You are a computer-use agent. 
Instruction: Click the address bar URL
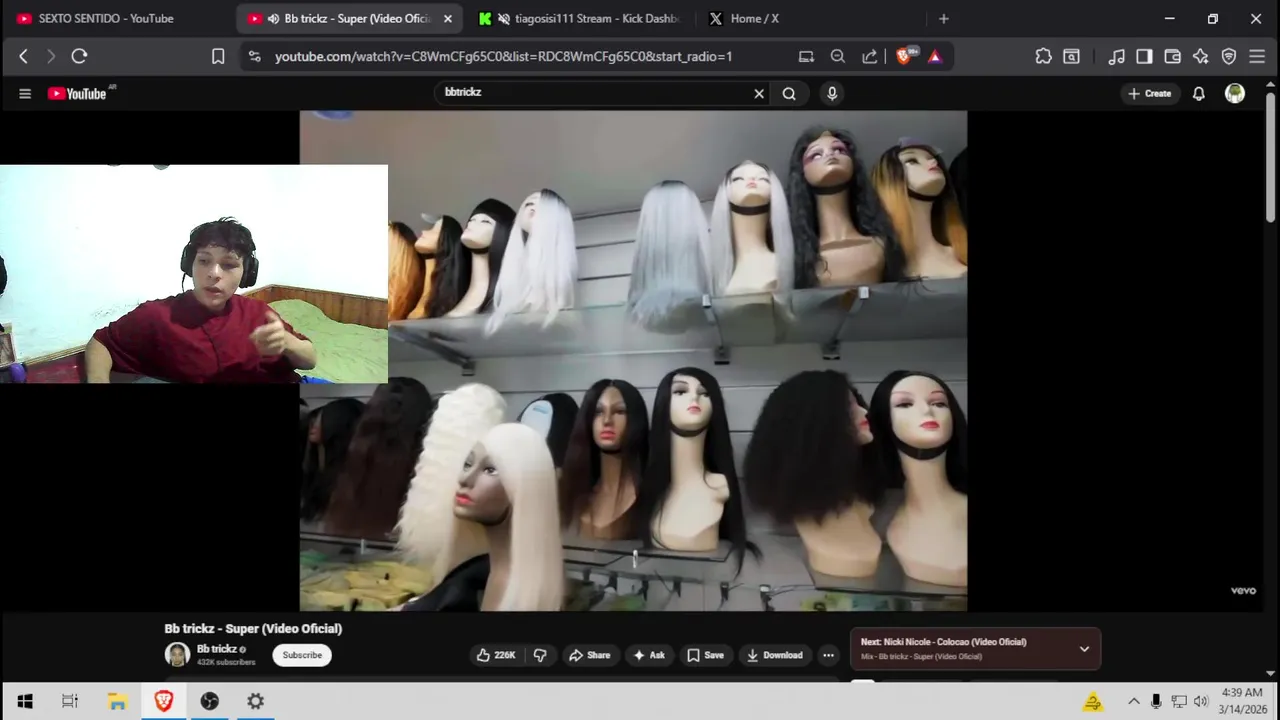point(503,57)
